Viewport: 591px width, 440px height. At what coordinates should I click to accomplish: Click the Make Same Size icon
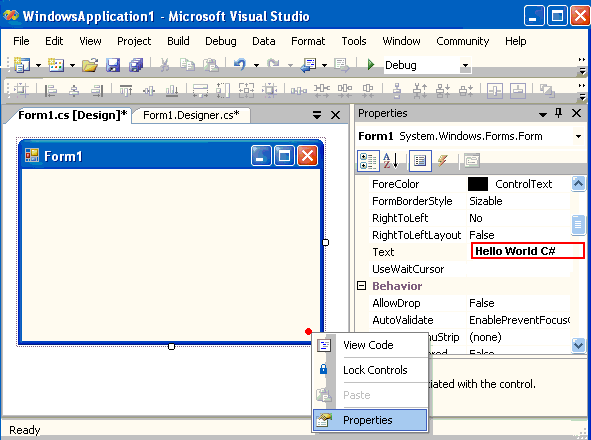tap(246, 90)
